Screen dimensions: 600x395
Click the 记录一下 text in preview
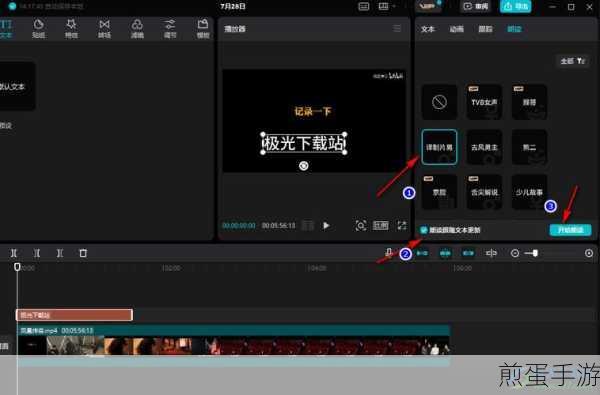pos(313,111)
